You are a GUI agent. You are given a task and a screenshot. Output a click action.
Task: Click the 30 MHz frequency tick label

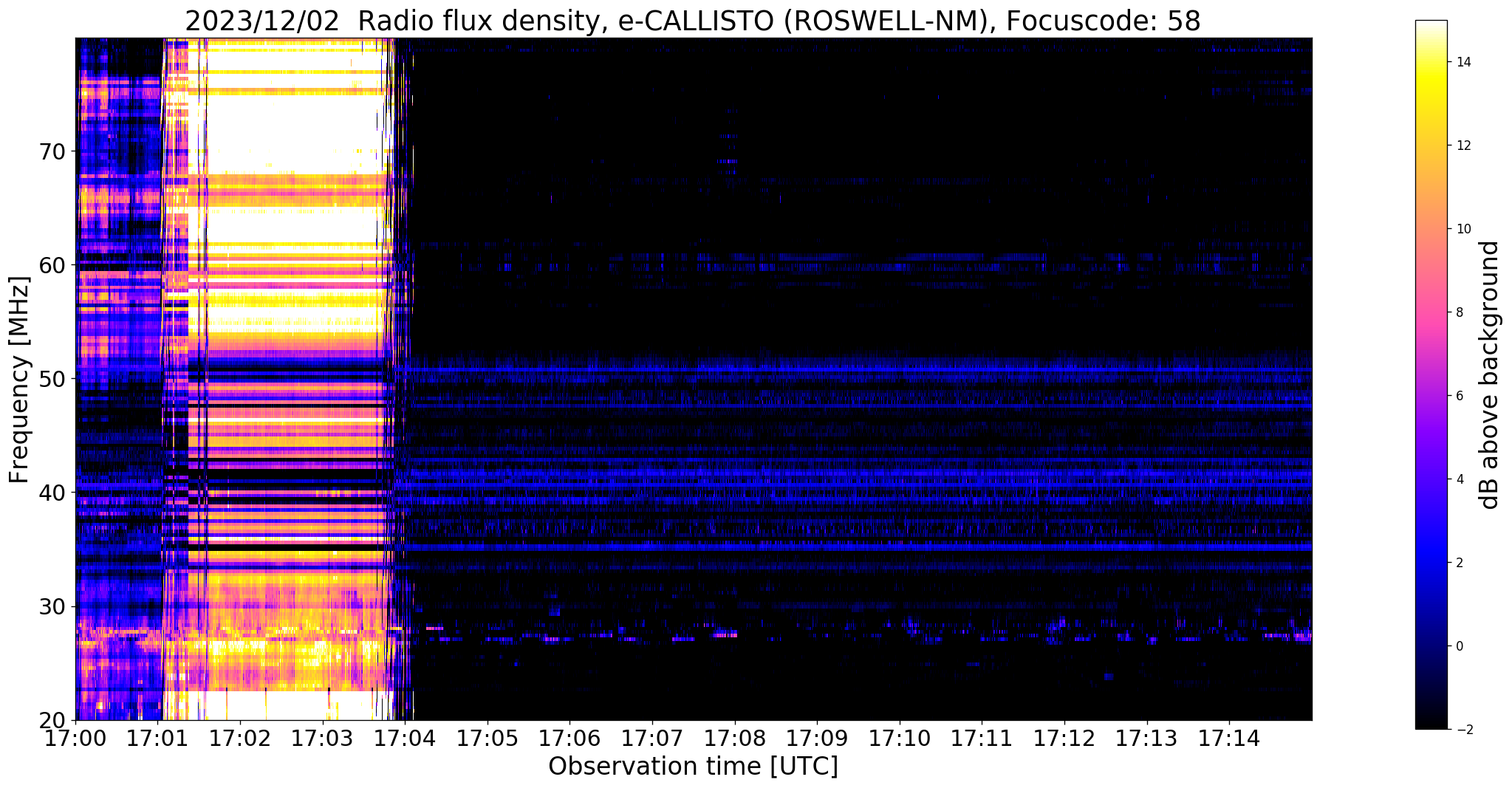52,606
